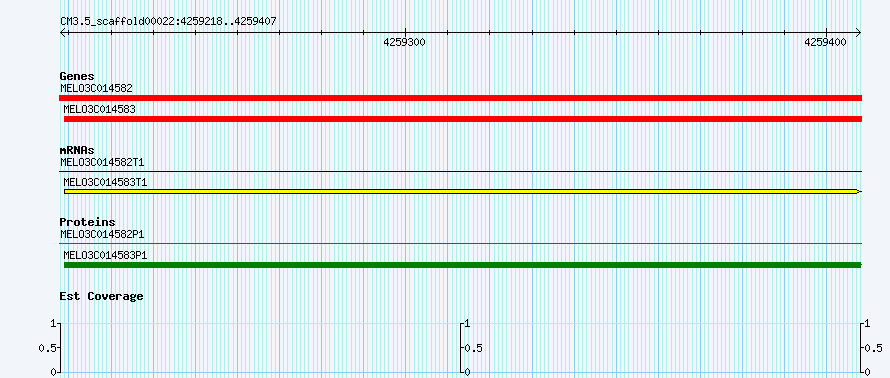The image size is (890, 378).
Task: Click the Est Coverage track heading
Action: pyautogui.click(x=102, y=296)
